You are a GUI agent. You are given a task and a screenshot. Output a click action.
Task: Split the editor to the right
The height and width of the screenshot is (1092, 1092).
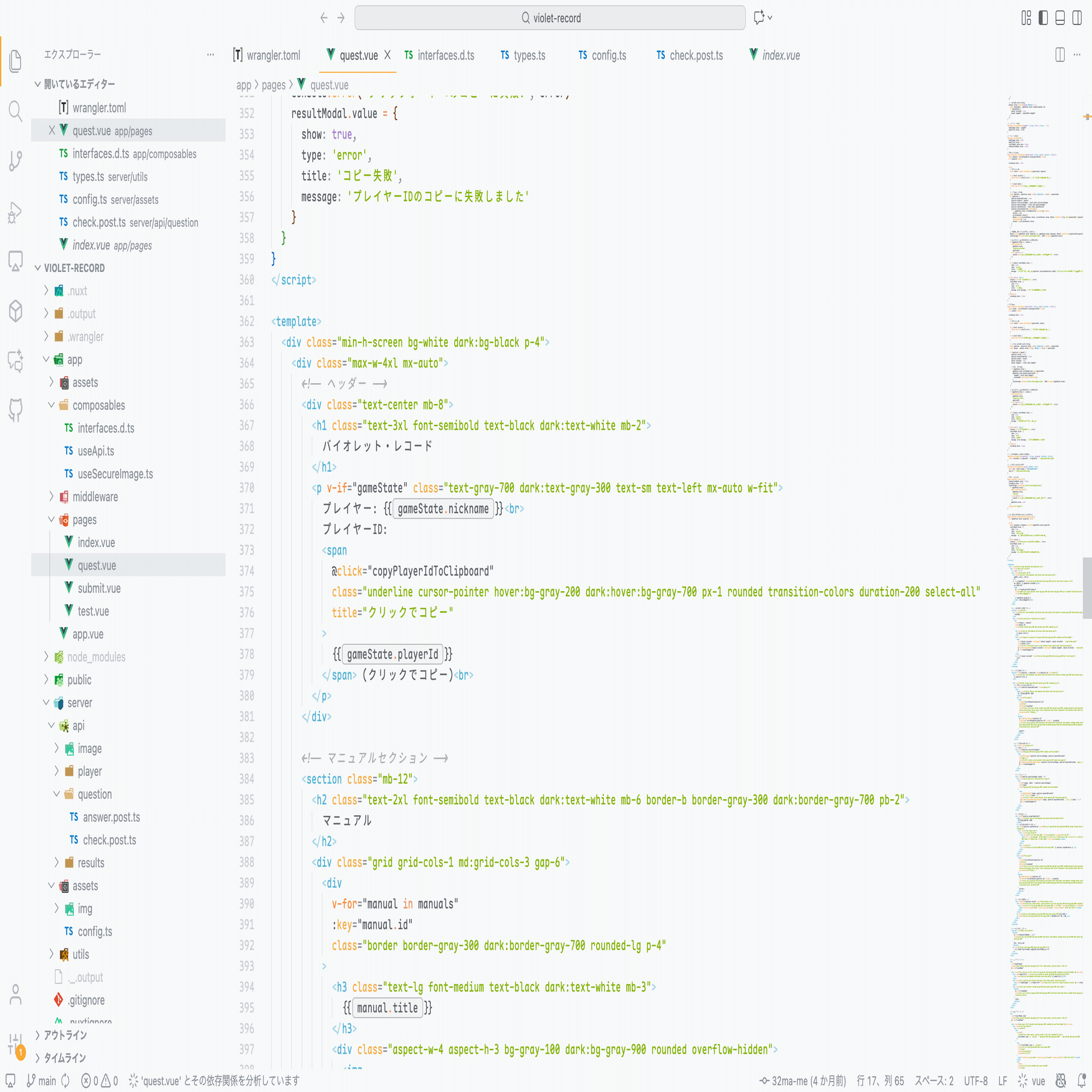tap(1060, 55)
